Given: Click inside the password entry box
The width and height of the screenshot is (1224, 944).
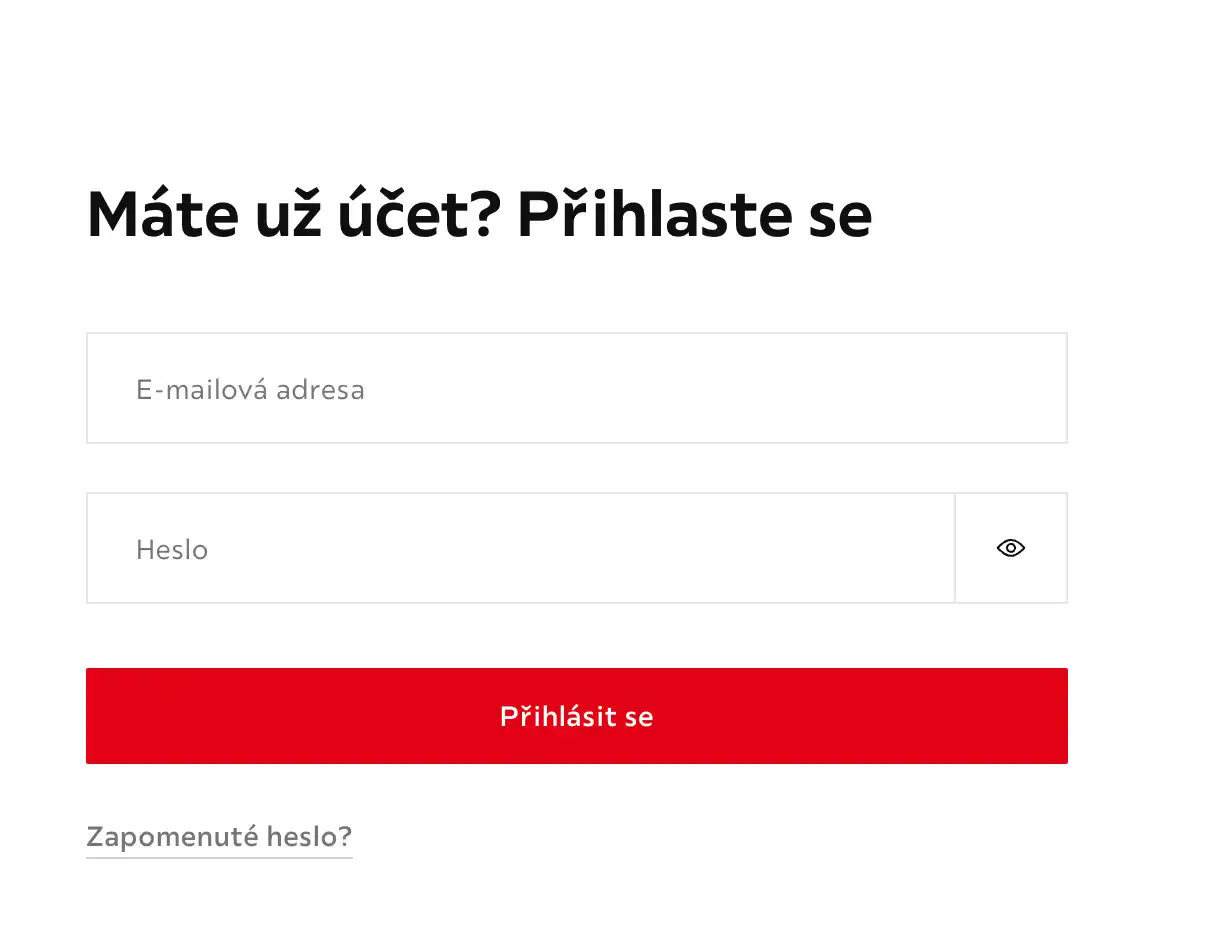Looking at the screenshot, I should tap(520, 547).
